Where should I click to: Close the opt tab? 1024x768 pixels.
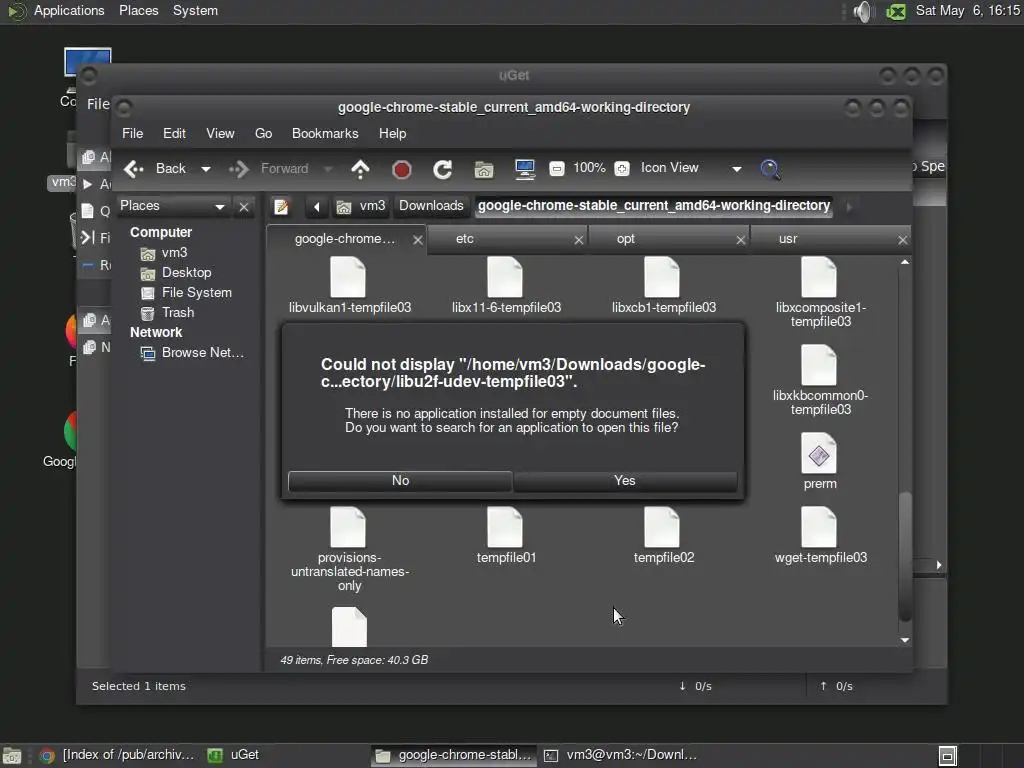[x=741, y=240]
